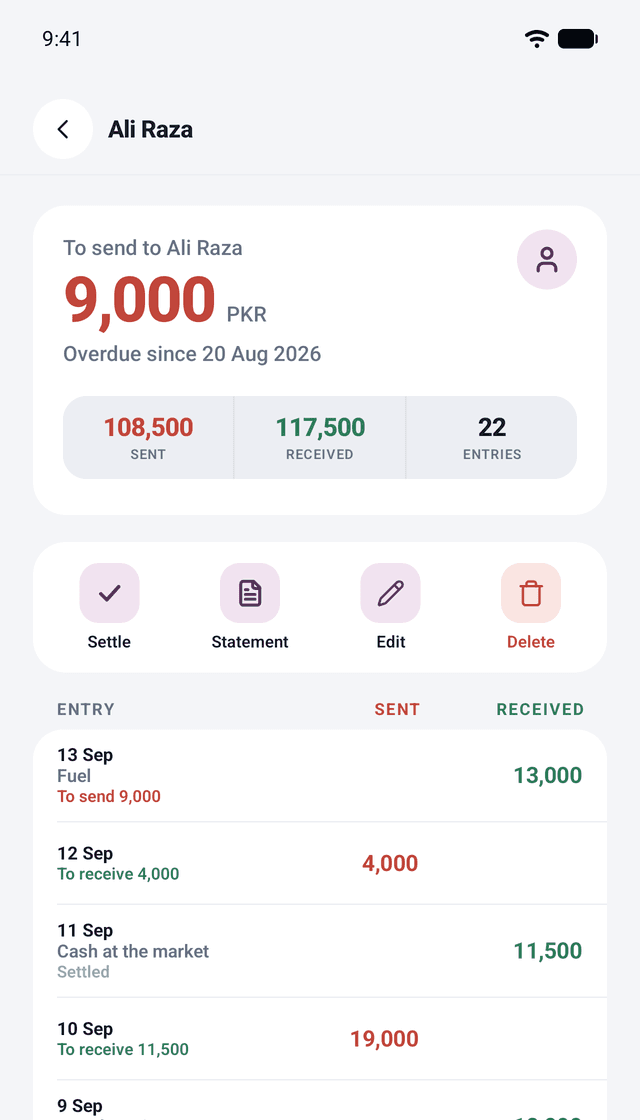The image size is (640, 1120).
Task: Tap the Delete trash icon
Action: 531,593
